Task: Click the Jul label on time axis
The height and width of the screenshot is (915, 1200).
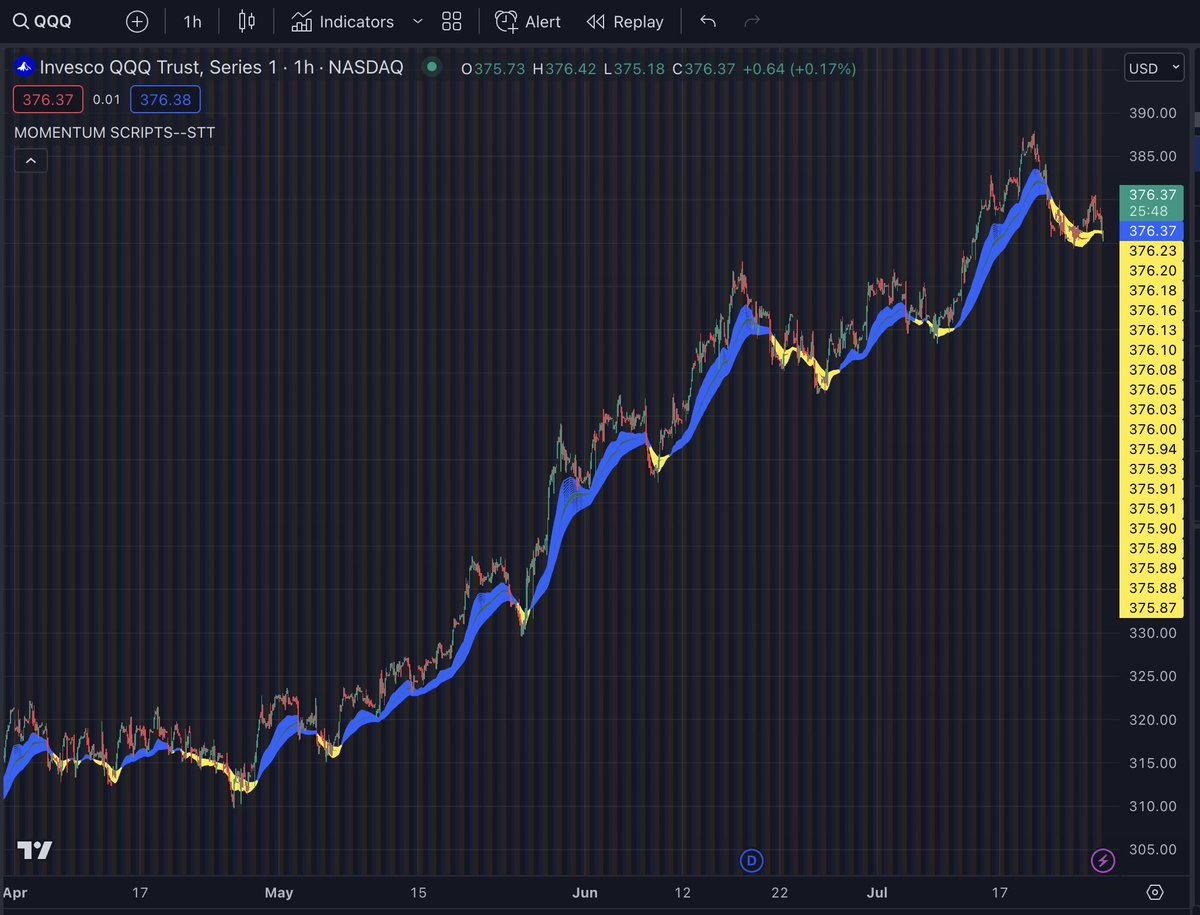Action: (879, 892)
